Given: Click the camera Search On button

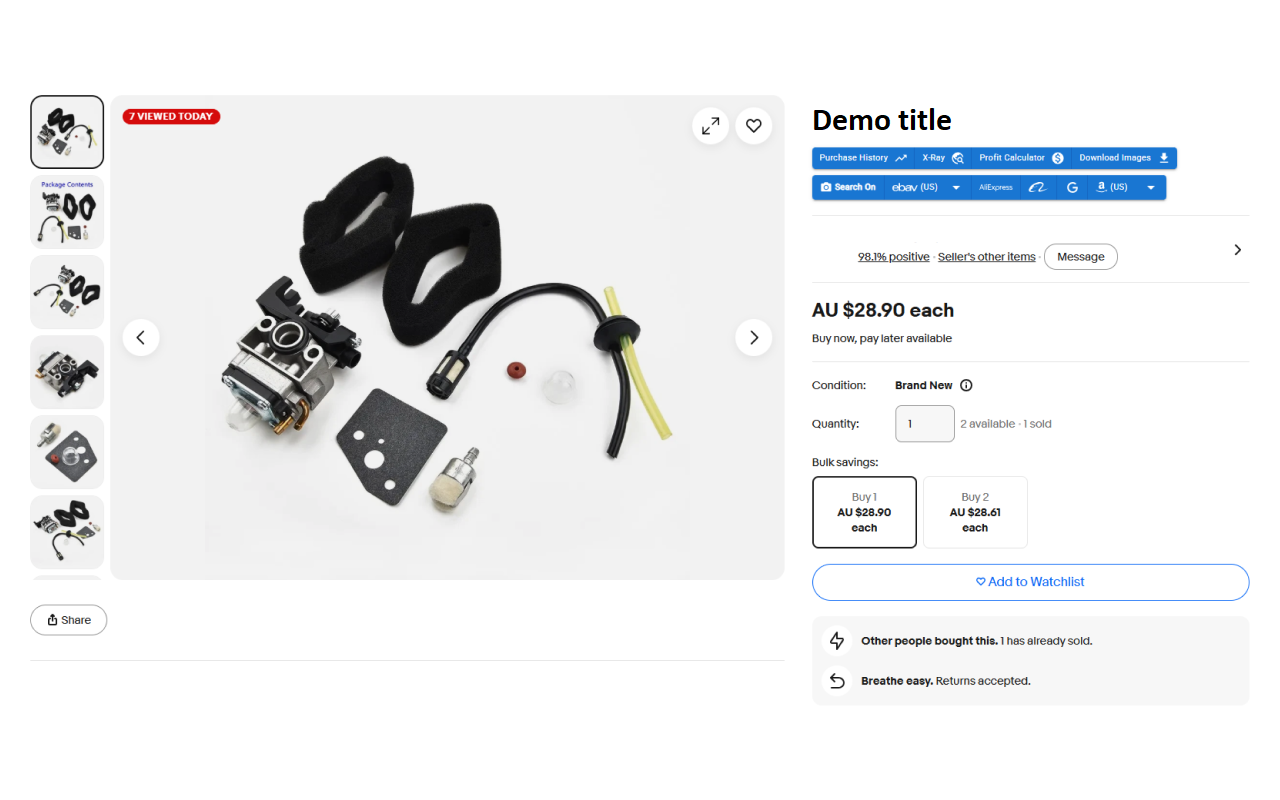Looking at the screenshot, I should 848,187.
